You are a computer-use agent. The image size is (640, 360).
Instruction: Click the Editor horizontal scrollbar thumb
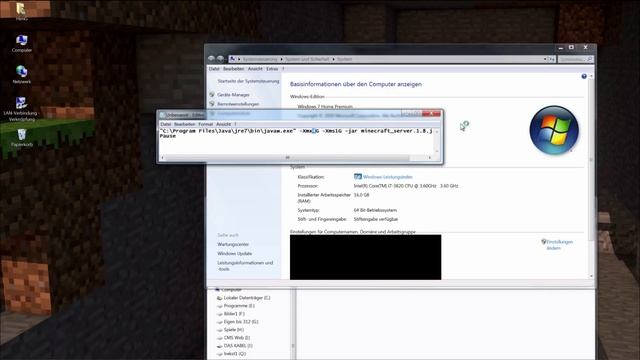288,158
